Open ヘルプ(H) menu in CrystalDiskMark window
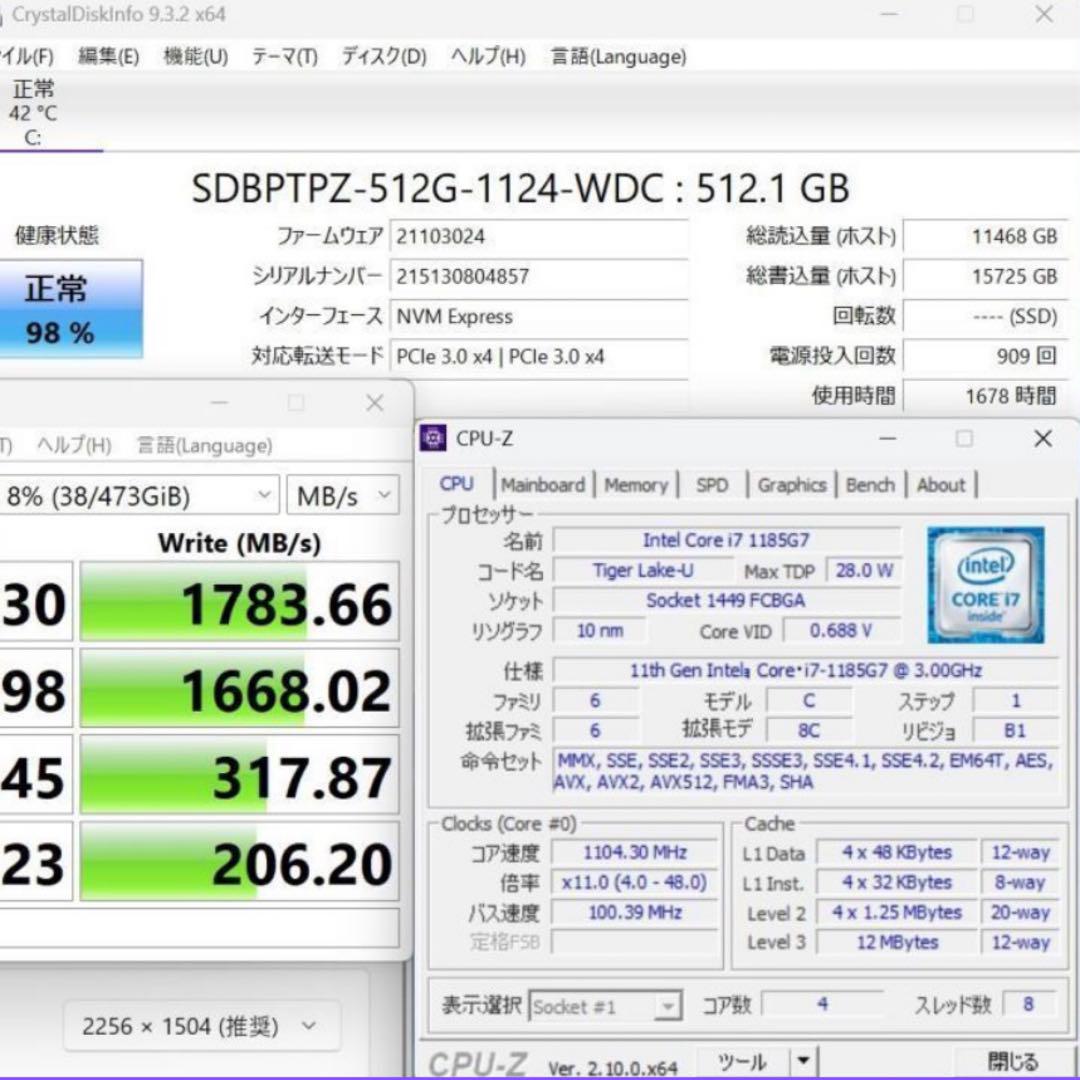 (x=74, y=446)
